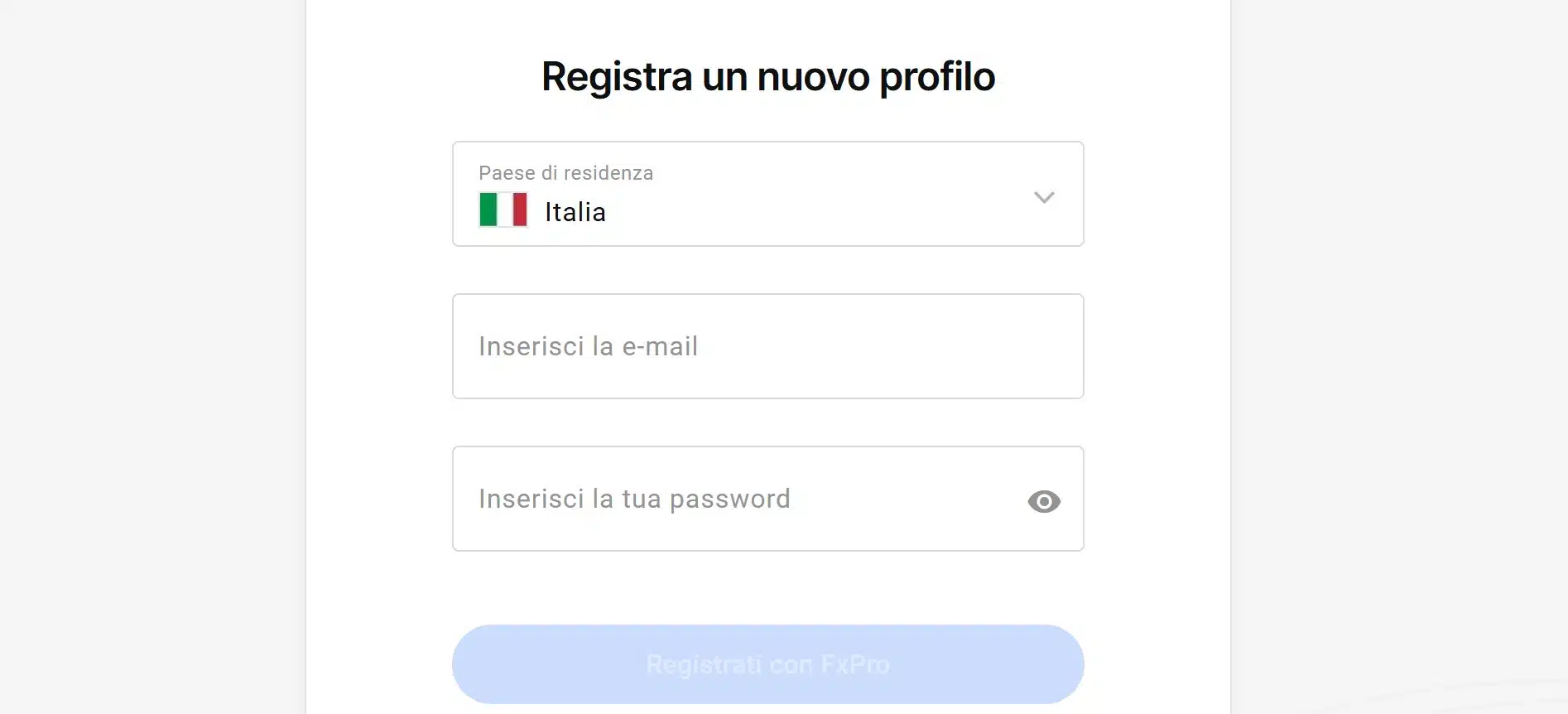Click the dropdown arrow on country selector
1568x714 pixels.
click(1044, 197)
